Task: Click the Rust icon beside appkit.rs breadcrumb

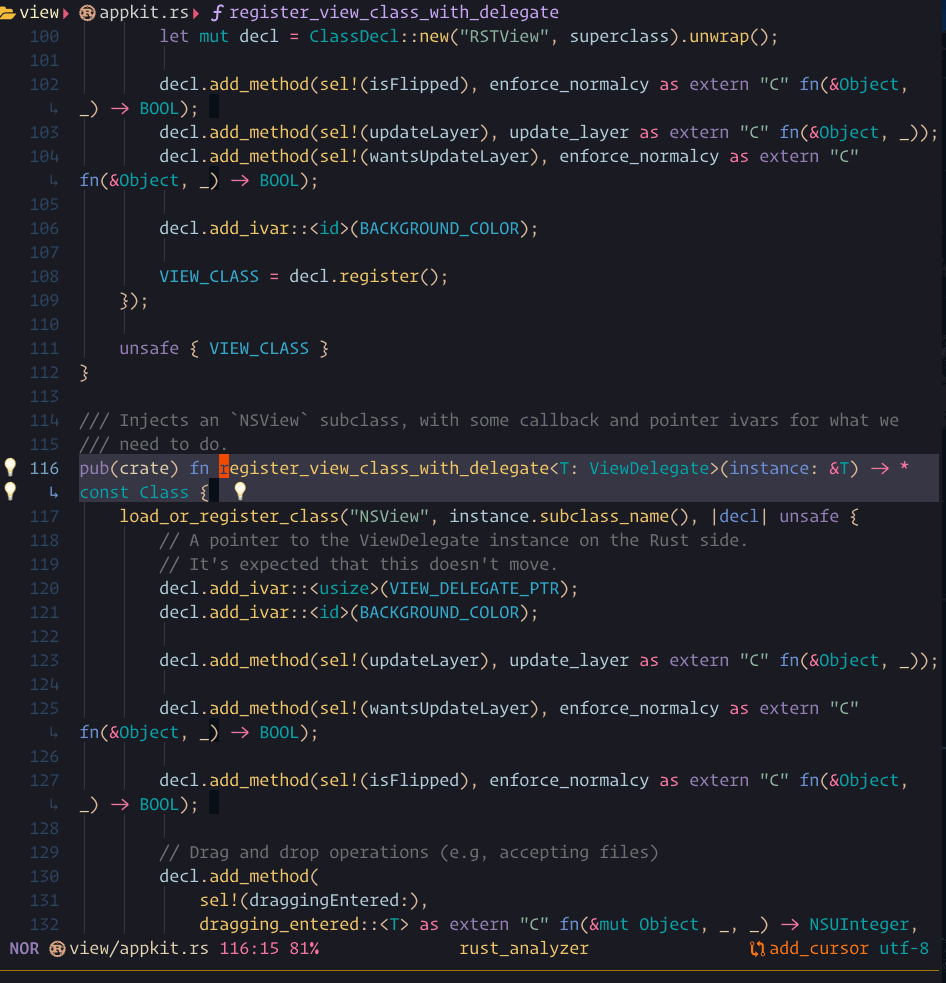Action: [x=88, y=13]
